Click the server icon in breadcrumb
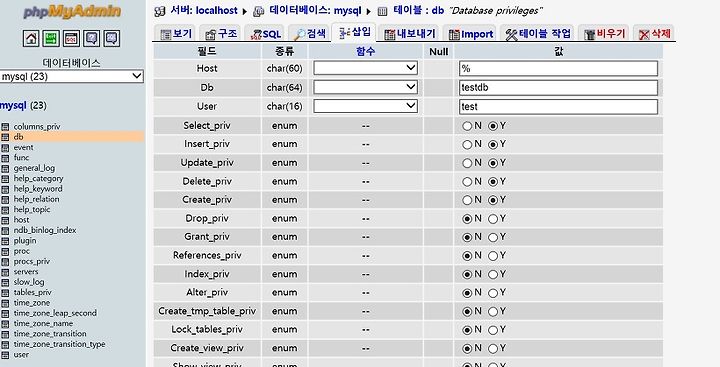 pos(160,11)
